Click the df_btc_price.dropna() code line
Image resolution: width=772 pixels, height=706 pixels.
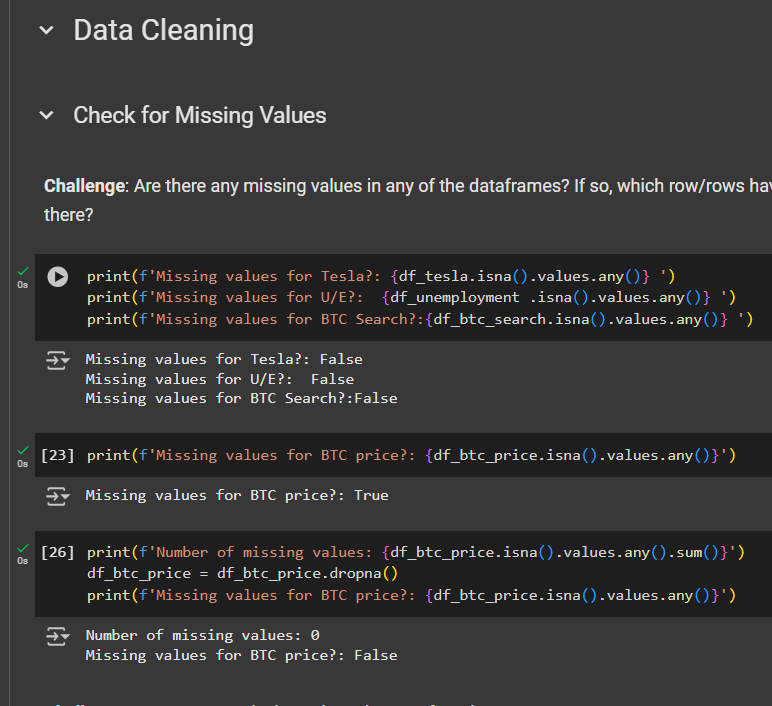[x=242, y=574]
